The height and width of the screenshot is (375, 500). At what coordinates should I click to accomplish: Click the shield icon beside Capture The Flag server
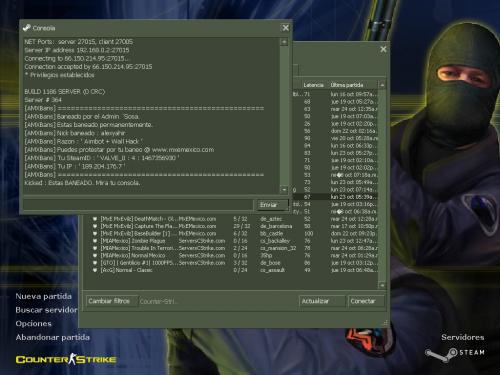tap(95, 226)
